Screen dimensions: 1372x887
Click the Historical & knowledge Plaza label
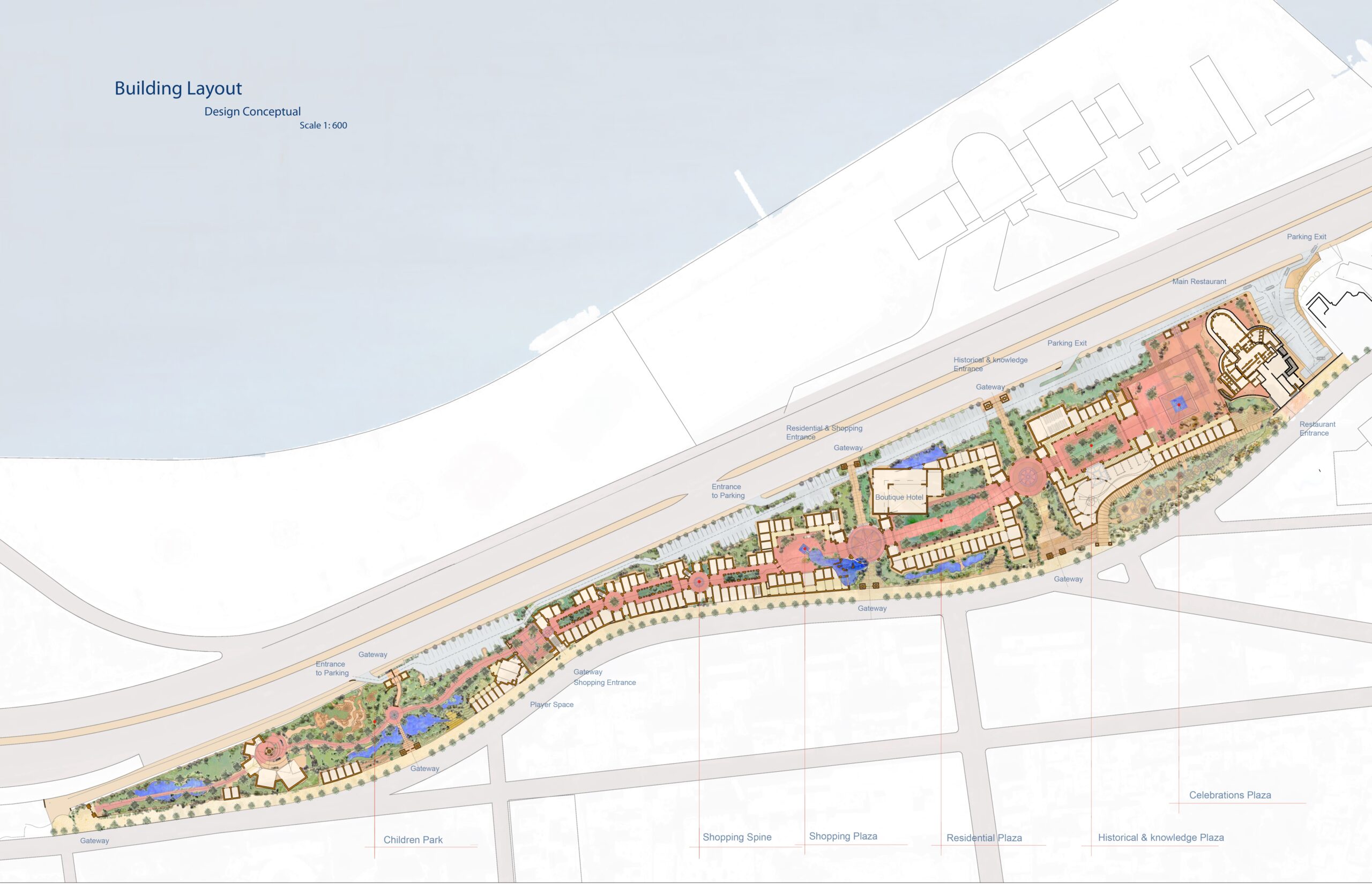[1161, 838]
